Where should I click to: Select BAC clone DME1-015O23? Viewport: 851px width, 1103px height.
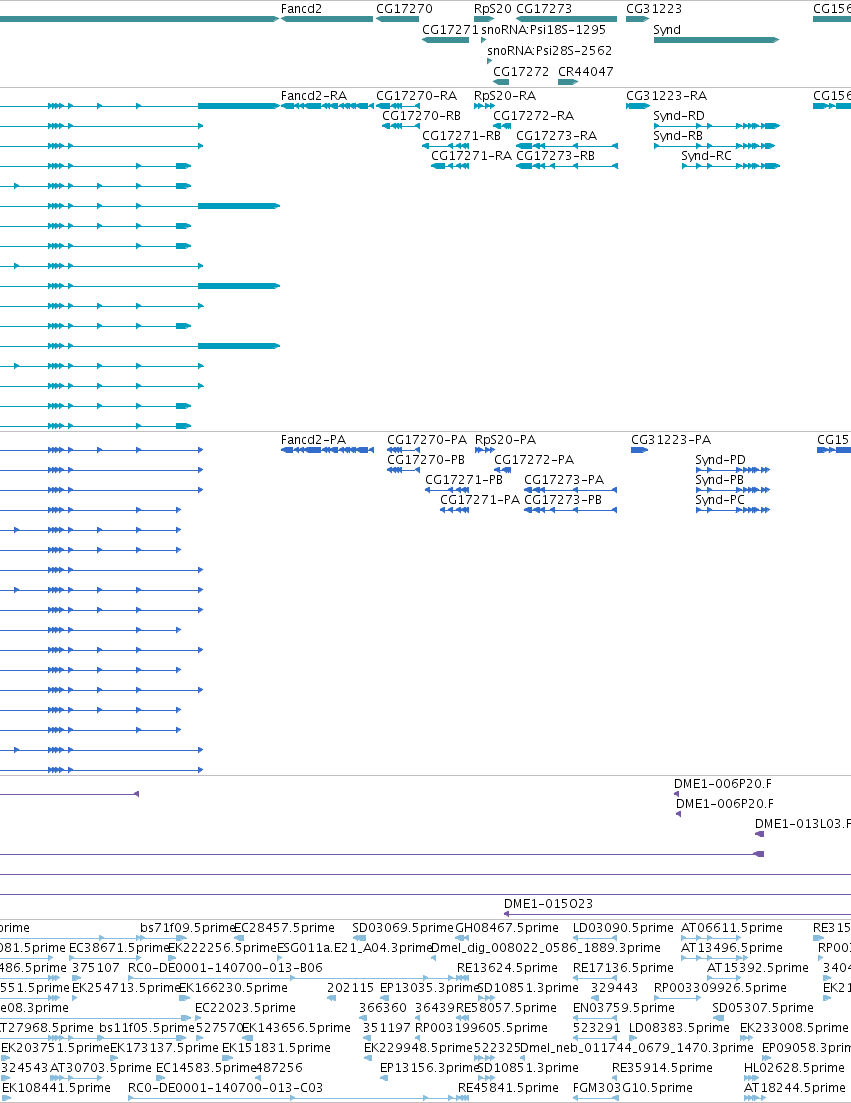click(x=548, y=903)
